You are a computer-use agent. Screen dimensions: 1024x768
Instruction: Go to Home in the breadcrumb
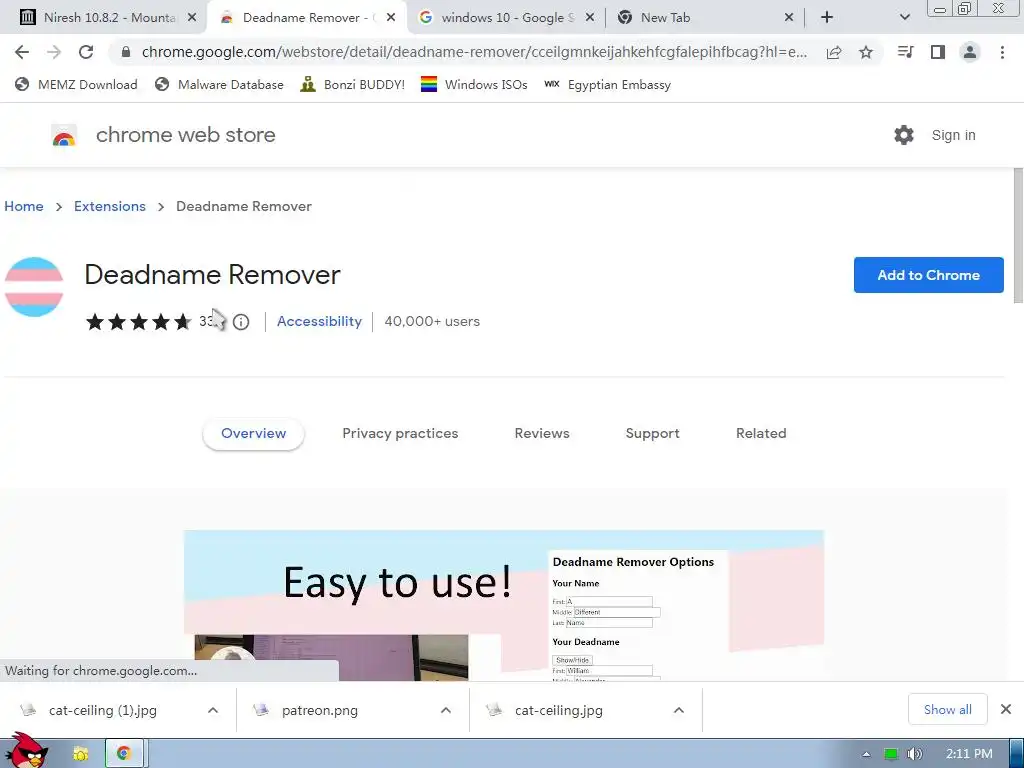[x=24, y=206]
